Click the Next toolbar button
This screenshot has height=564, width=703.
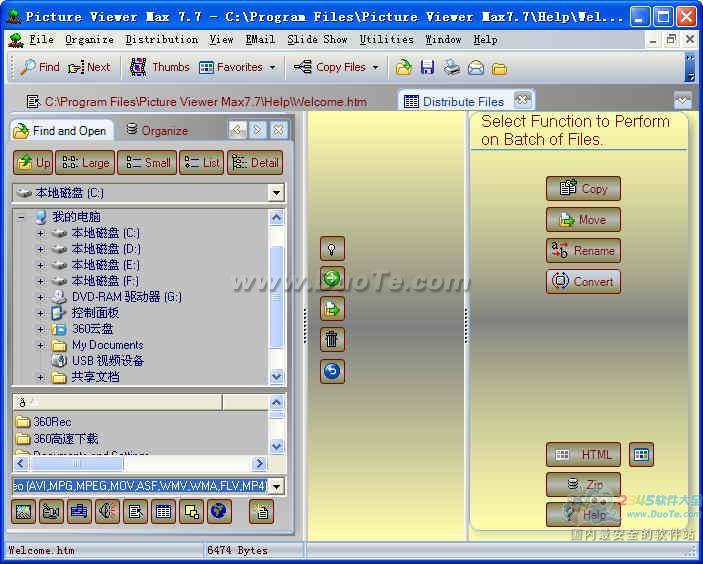[89, 67]
